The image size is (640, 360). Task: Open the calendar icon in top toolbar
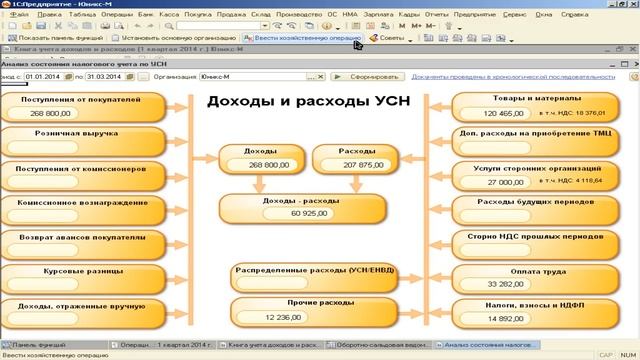click(370, 26)
